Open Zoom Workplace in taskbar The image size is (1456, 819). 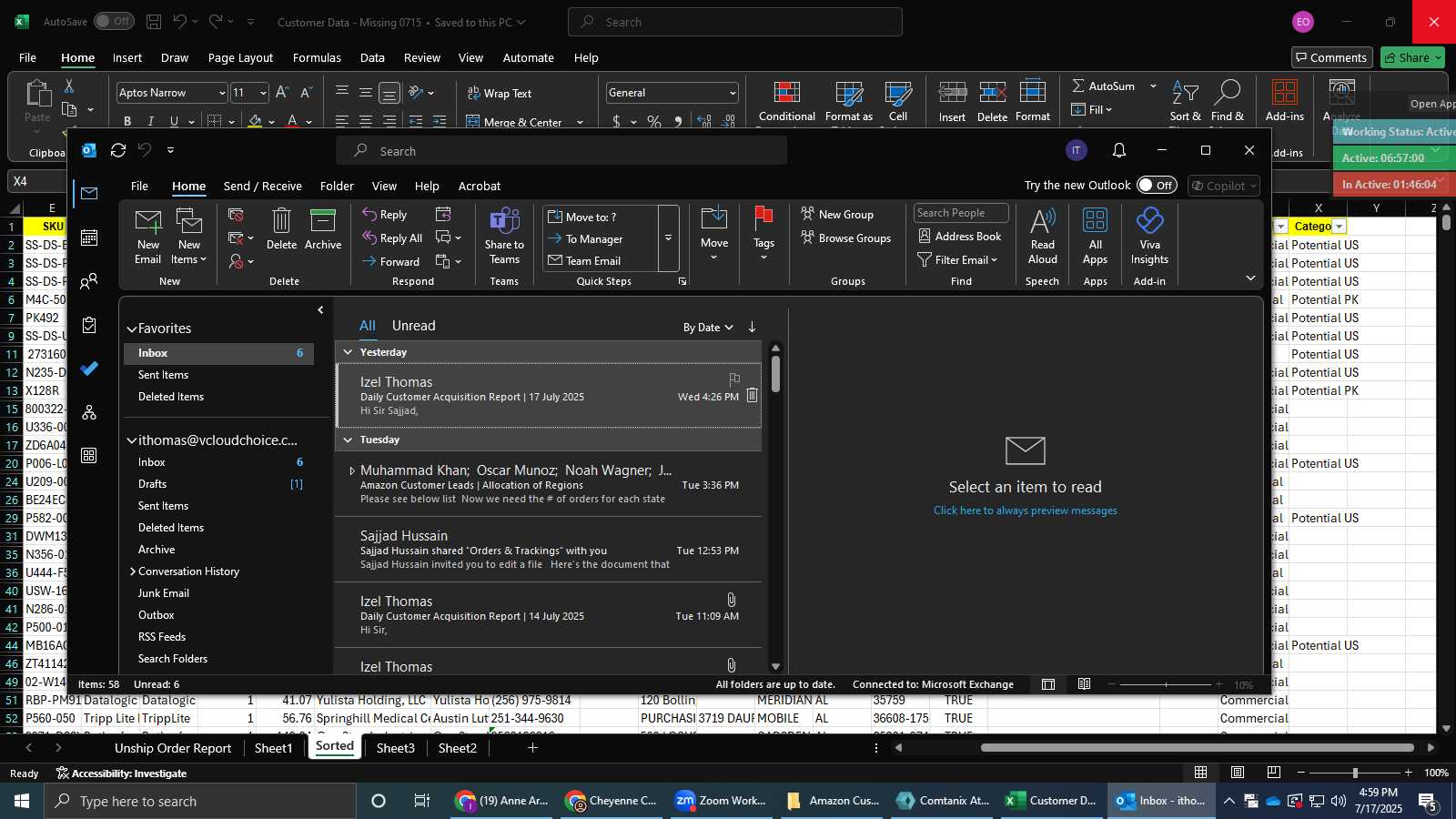tap(721, 801)
